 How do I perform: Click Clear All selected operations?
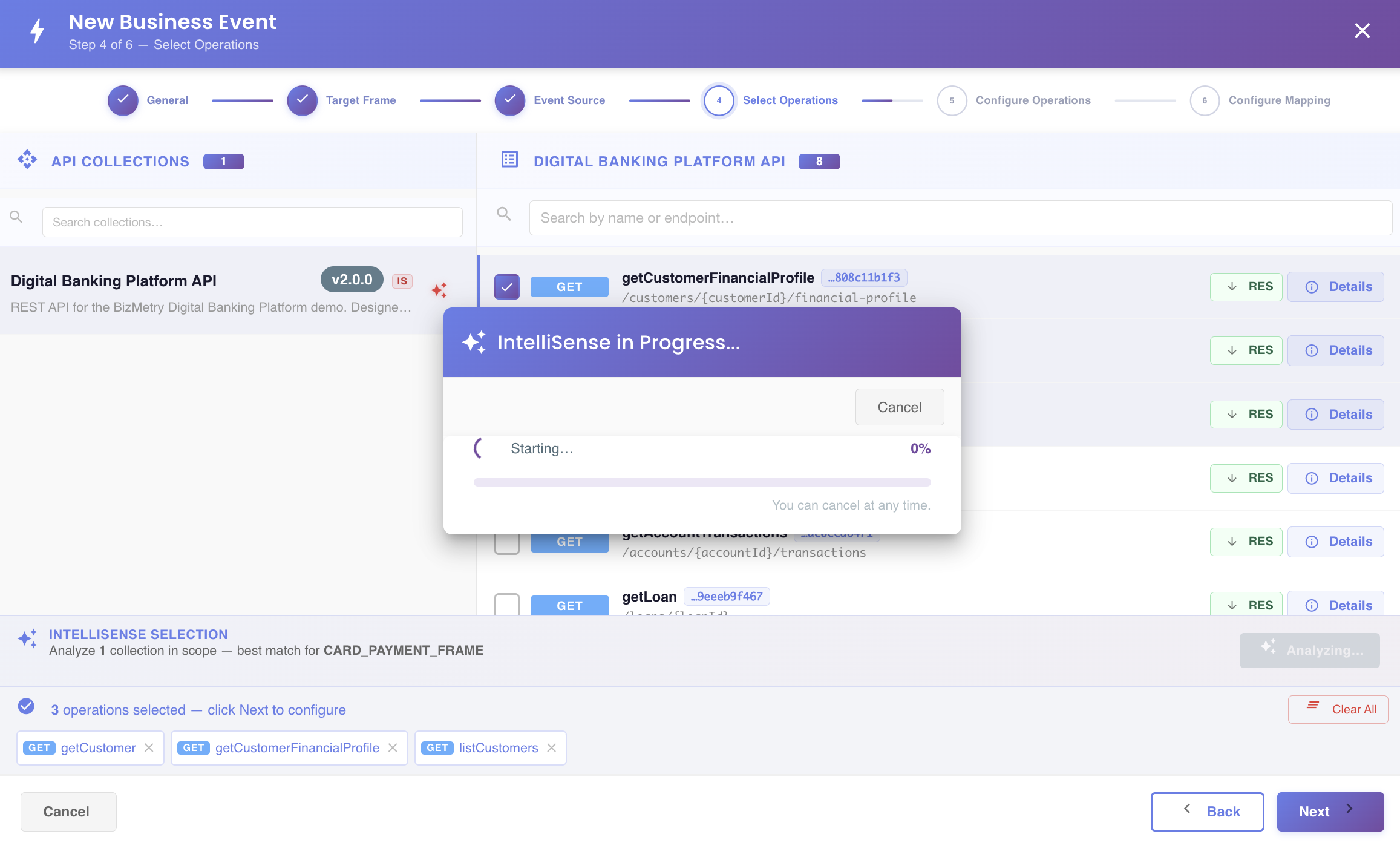tap(1338, 709)
